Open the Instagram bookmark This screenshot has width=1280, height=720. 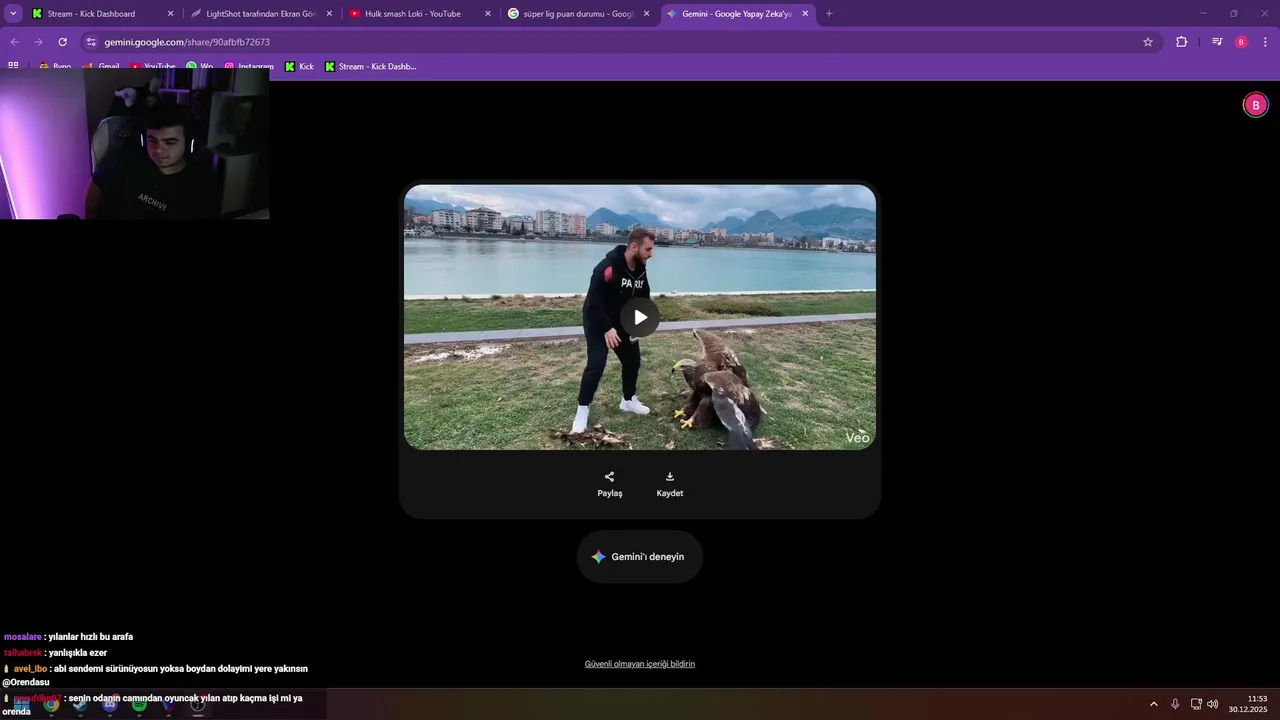248,67
